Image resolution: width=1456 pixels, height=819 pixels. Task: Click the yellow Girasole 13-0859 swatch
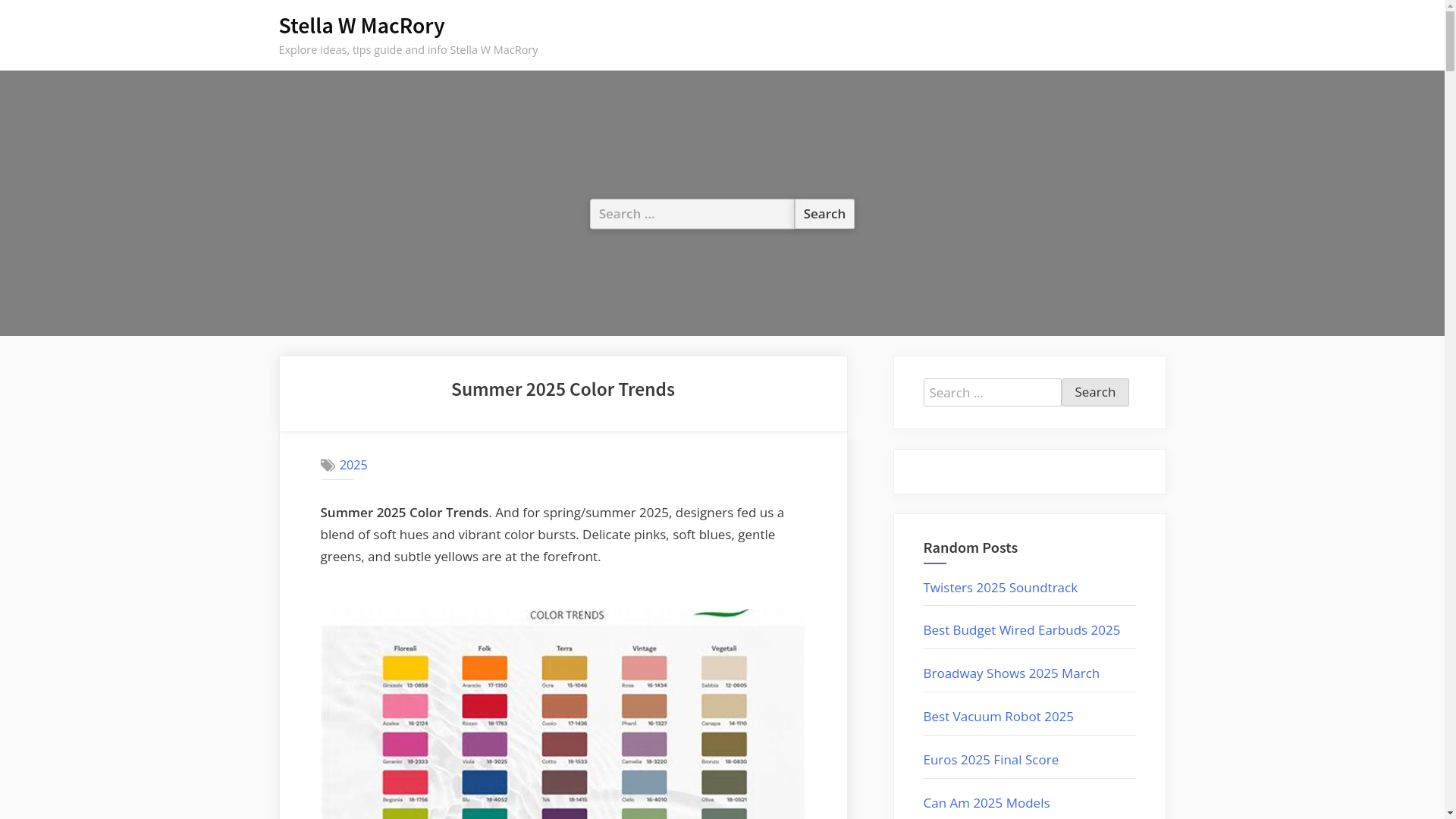[405, 668]
